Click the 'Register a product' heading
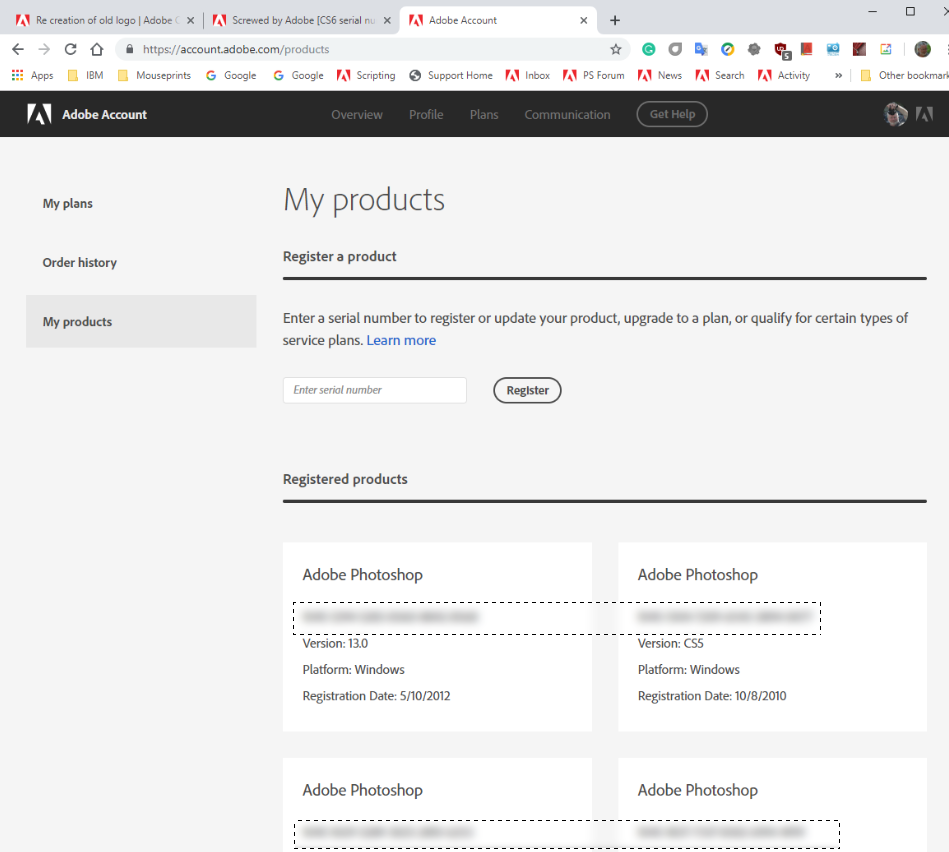949x852 pixels. (x=340, y=257)
